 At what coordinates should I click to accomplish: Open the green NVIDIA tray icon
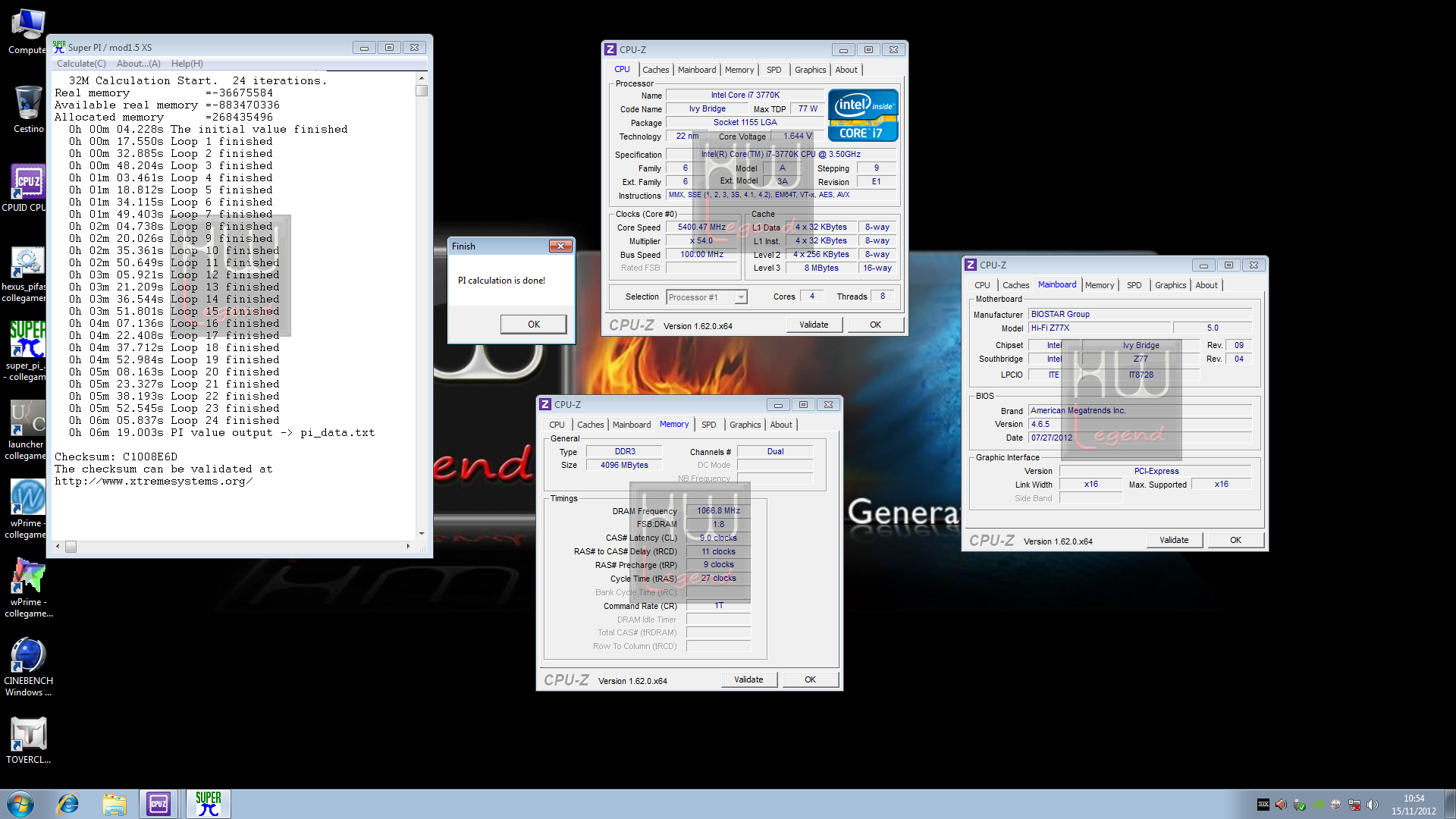[1318, 805]
